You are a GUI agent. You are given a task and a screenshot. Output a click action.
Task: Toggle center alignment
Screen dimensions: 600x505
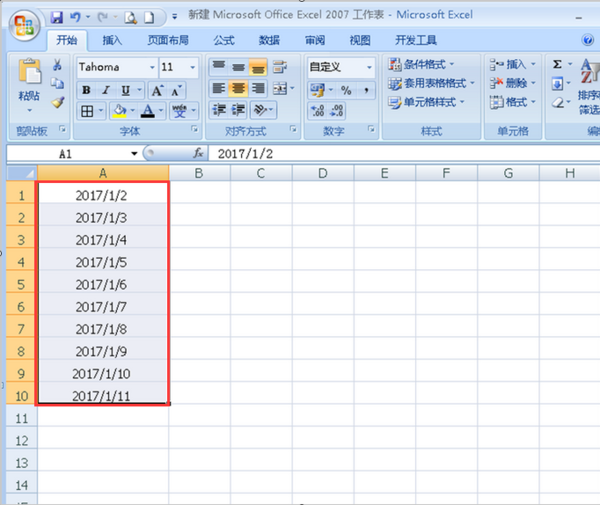(x=238, y=89)
